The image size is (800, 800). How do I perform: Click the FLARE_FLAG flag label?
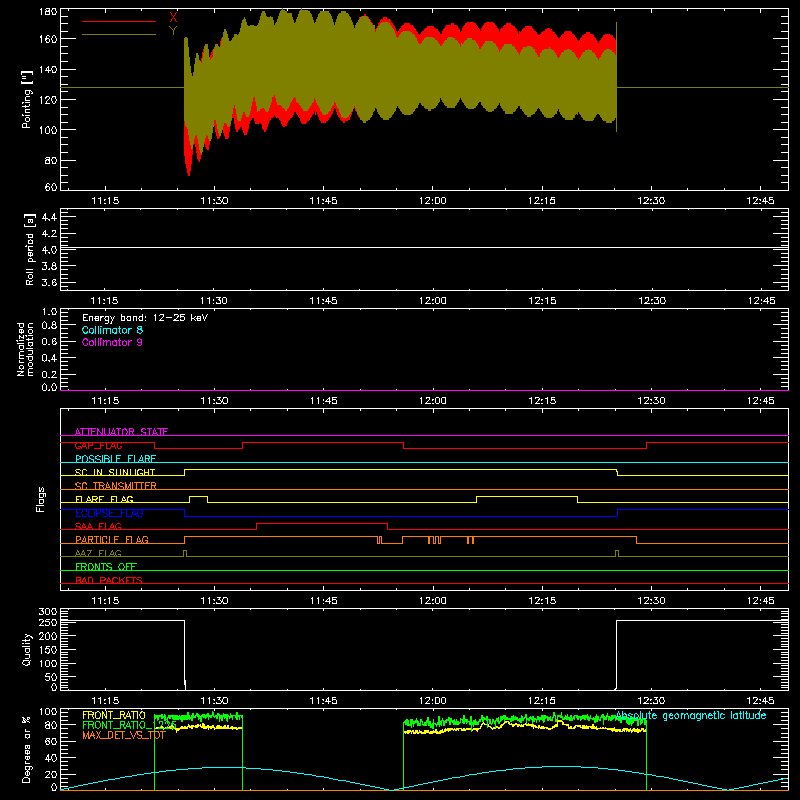[104, 499]
